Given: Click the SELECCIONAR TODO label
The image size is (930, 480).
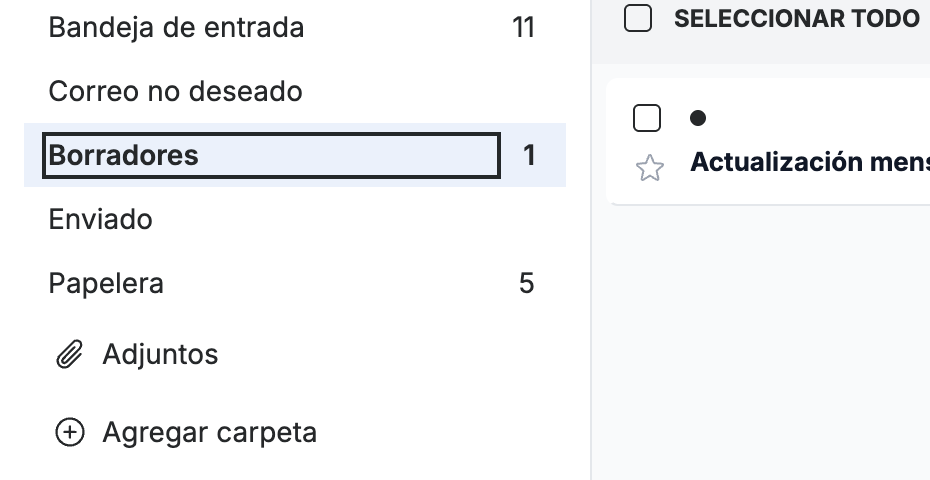Looking at the screenshot, I should (x=797, y=19).
